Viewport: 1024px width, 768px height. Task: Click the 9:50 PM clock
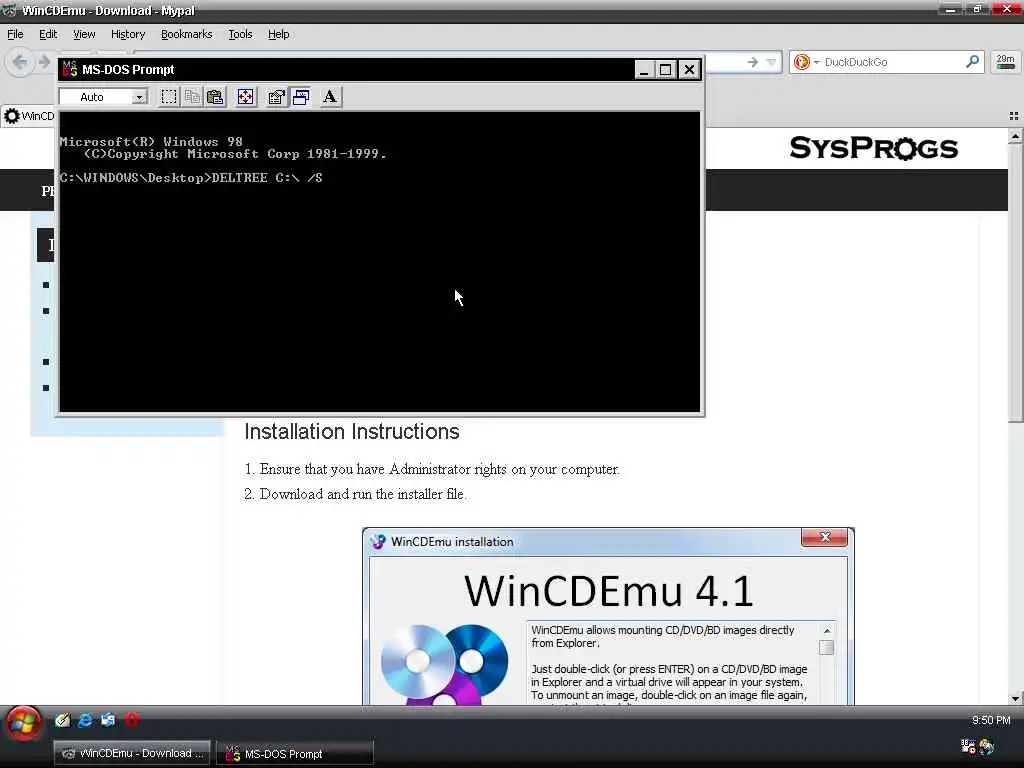coord(991,720)
